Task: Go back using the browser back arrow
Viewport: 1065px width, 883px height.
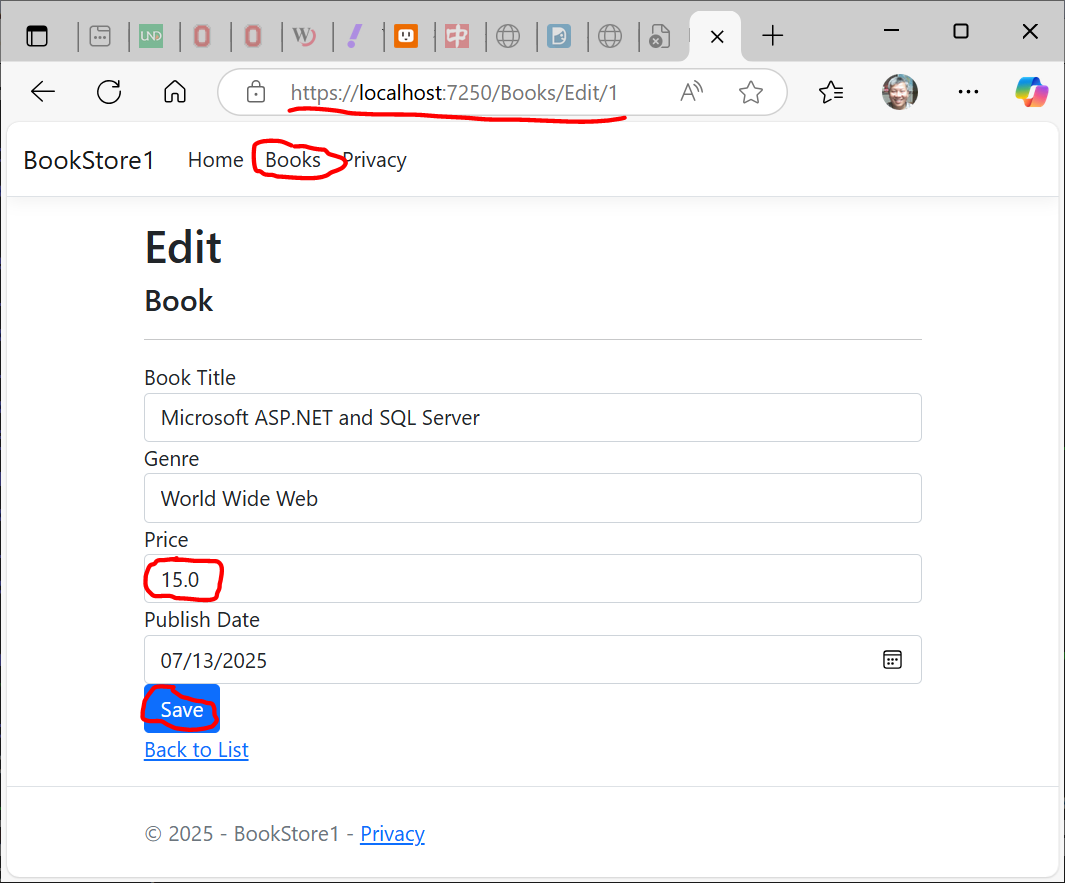Action: click(43, 92)
